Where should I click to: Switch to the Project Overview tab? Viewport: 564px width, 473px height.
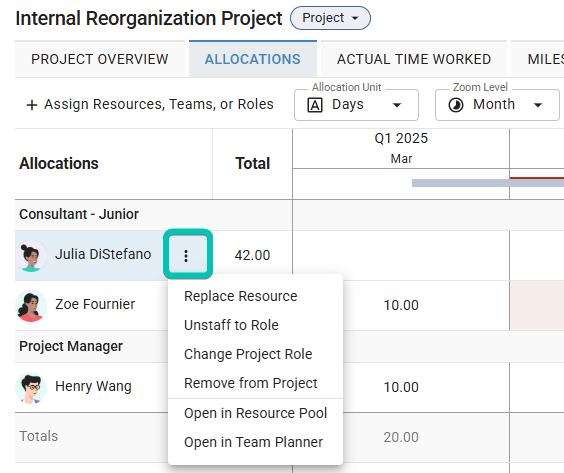(x=100, y=59)
